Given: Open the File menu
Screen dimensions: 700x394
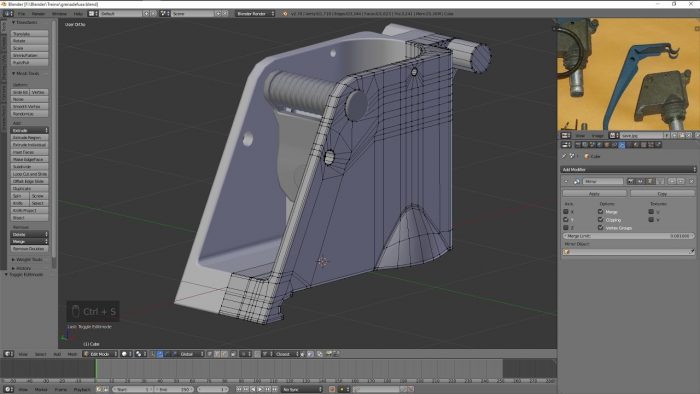Looking at the screenshot, I should point(21,13).
